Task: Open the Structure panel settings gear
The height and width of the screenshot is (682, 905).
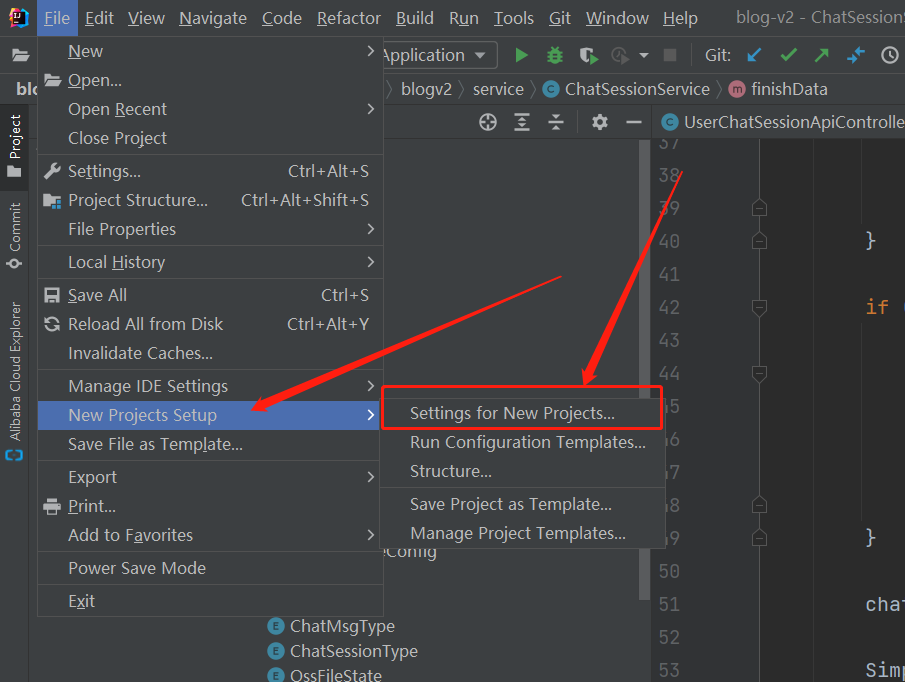Action: (x=598, y=121)
